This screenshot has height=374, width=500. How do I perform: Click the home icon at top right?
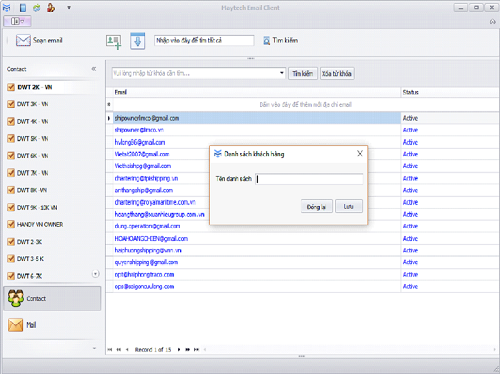(x=493, y=22)
